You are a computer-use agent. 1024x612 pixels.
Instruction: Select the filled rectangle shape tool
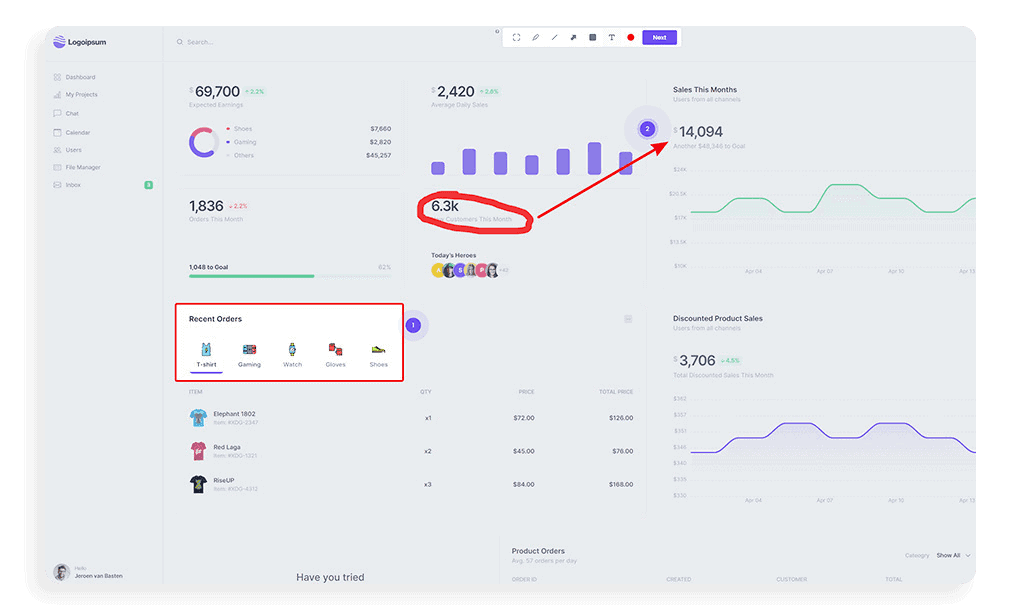[593, 37]
